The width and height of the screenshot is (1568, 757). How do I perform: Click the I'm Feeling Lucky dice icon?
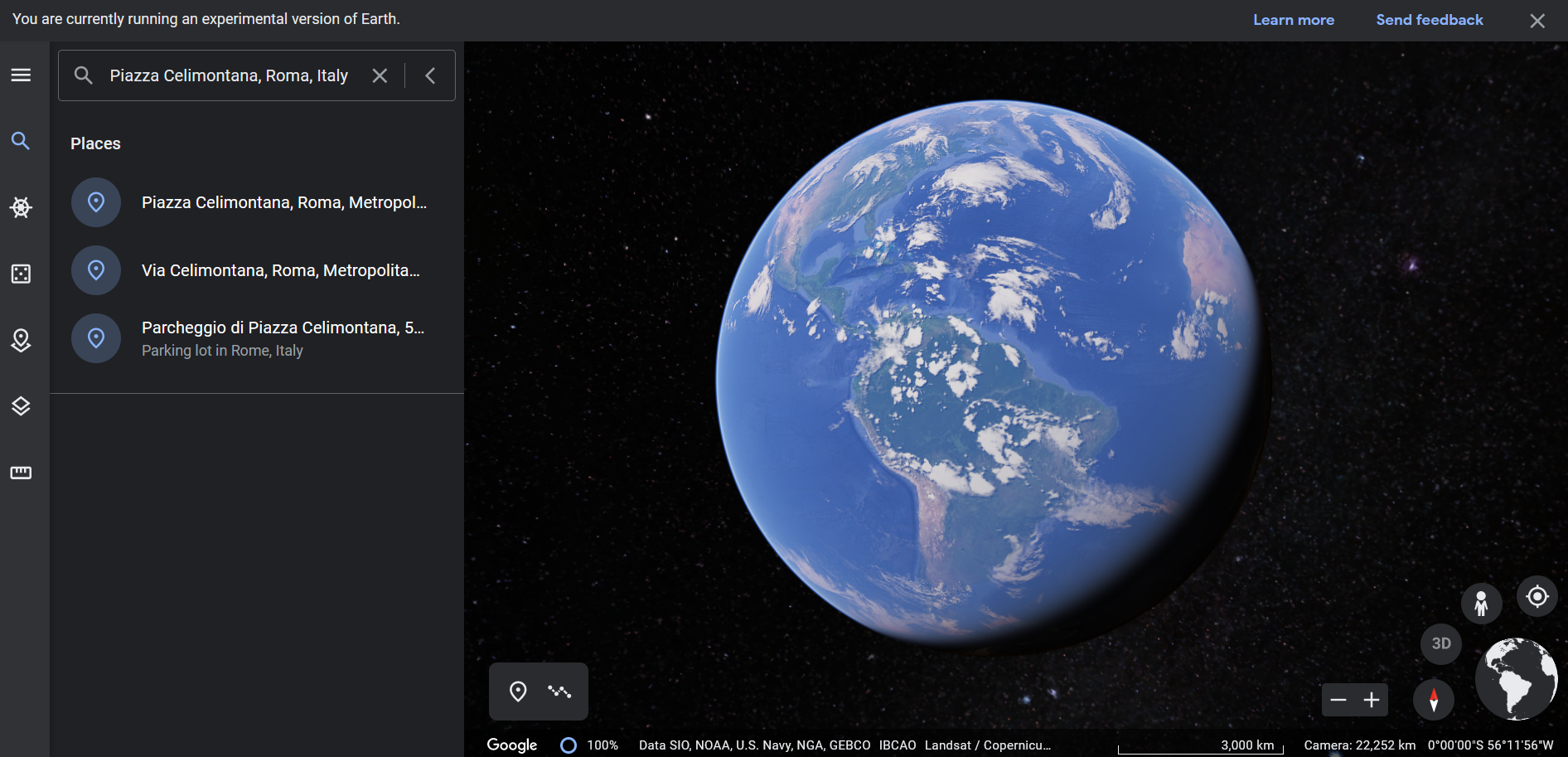pyautogui.click(x=21, y=274)
